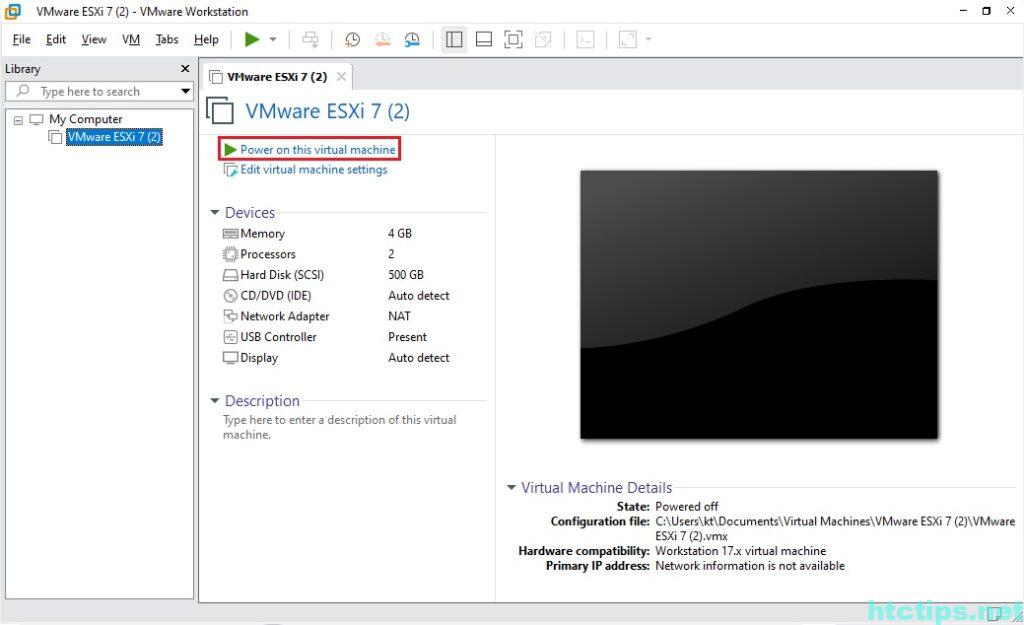The width and height of the screenshot is (1024, 625).
Task: Click the Memory device icon
Action: 231,234
